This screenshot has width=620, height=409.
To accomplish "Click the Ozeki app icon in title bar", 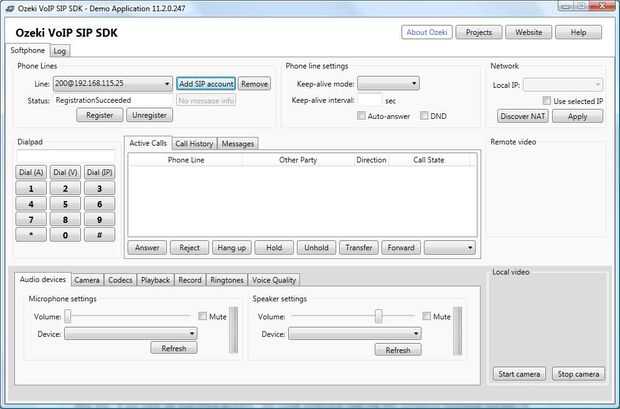I will (10, 8).
